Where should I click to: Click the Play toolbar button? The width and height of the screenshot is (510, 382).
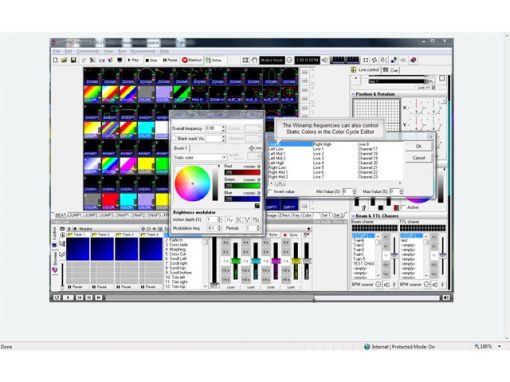point(133,60)
